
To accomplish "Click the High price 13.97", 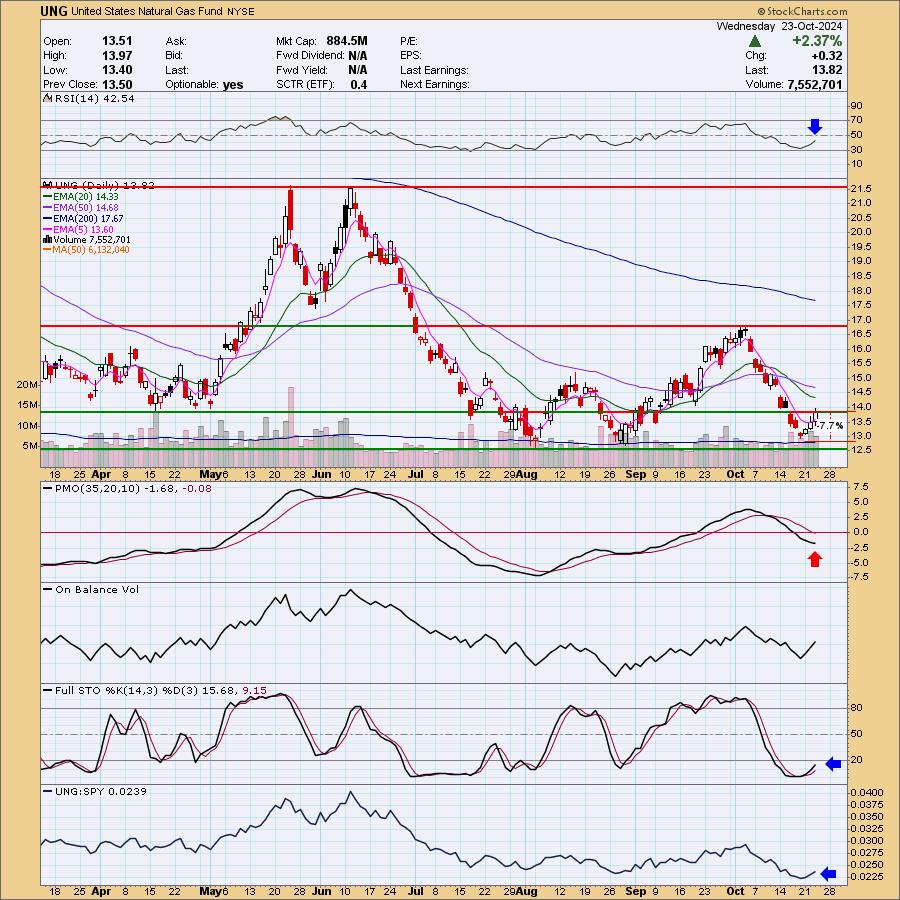I will coord(117,56).
